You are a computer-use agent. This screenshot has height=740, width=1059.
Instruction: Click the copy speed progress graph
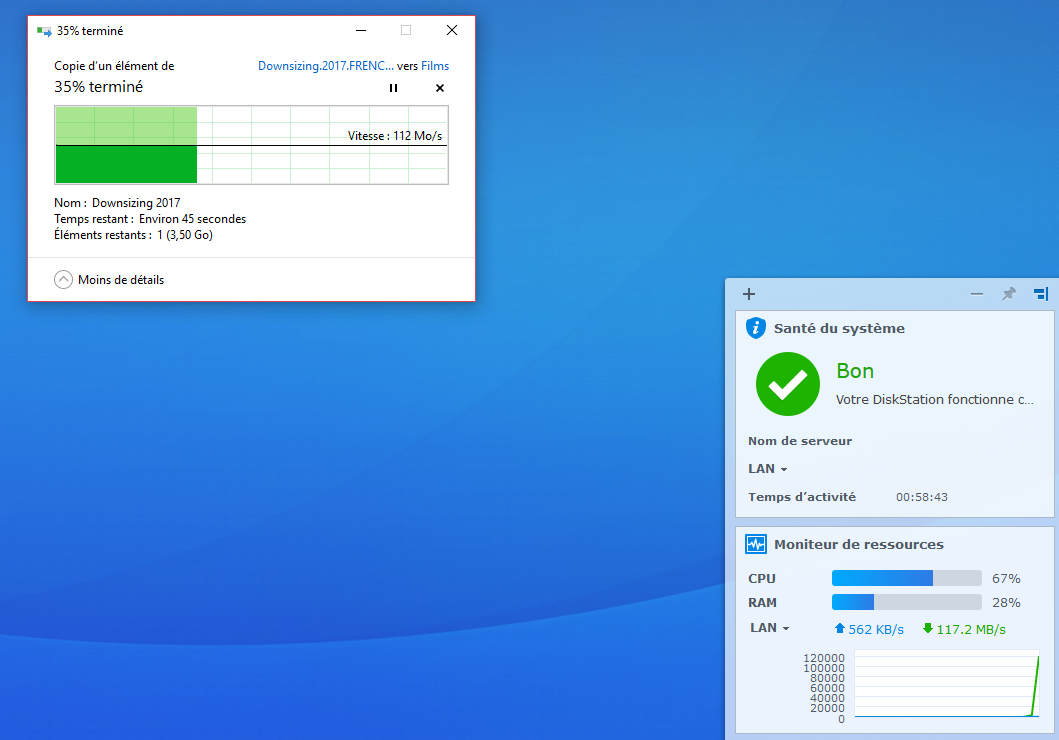pyautogui.click(x=251, y=145)
